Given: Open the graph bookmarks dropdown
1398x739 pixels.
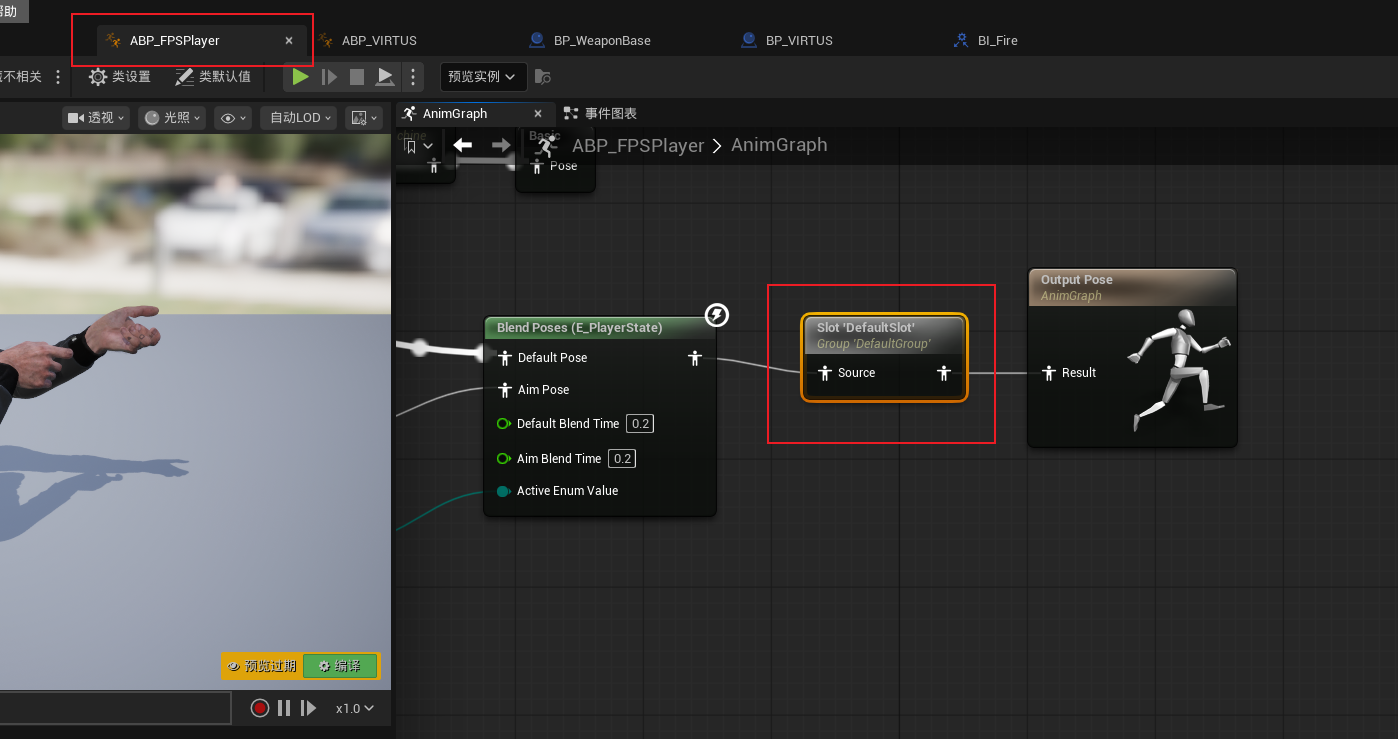Looking at the screenshot, I should click(x=418, y=146).
